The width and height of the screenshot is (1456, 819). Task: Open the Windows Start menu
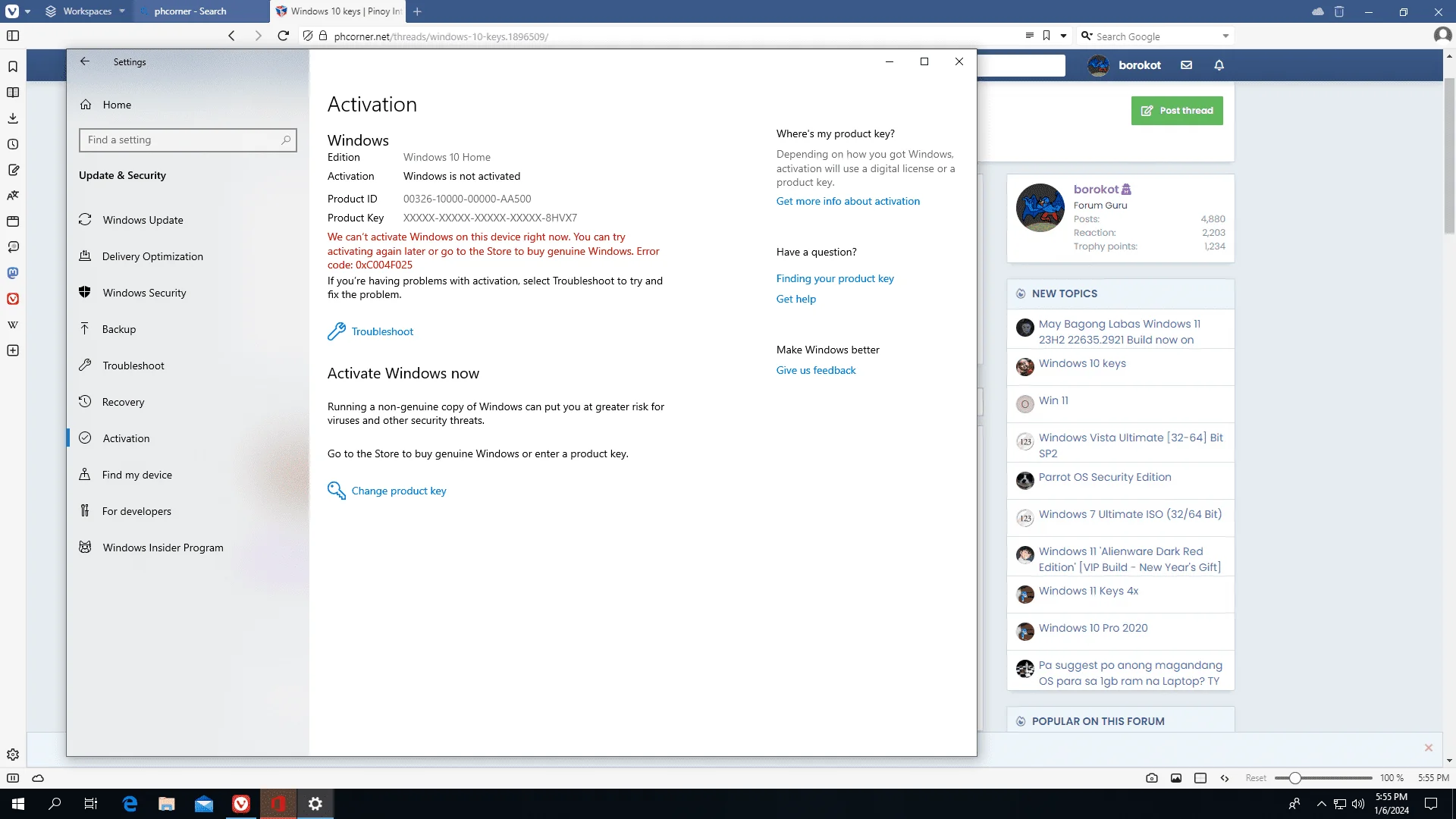[18, 804]
